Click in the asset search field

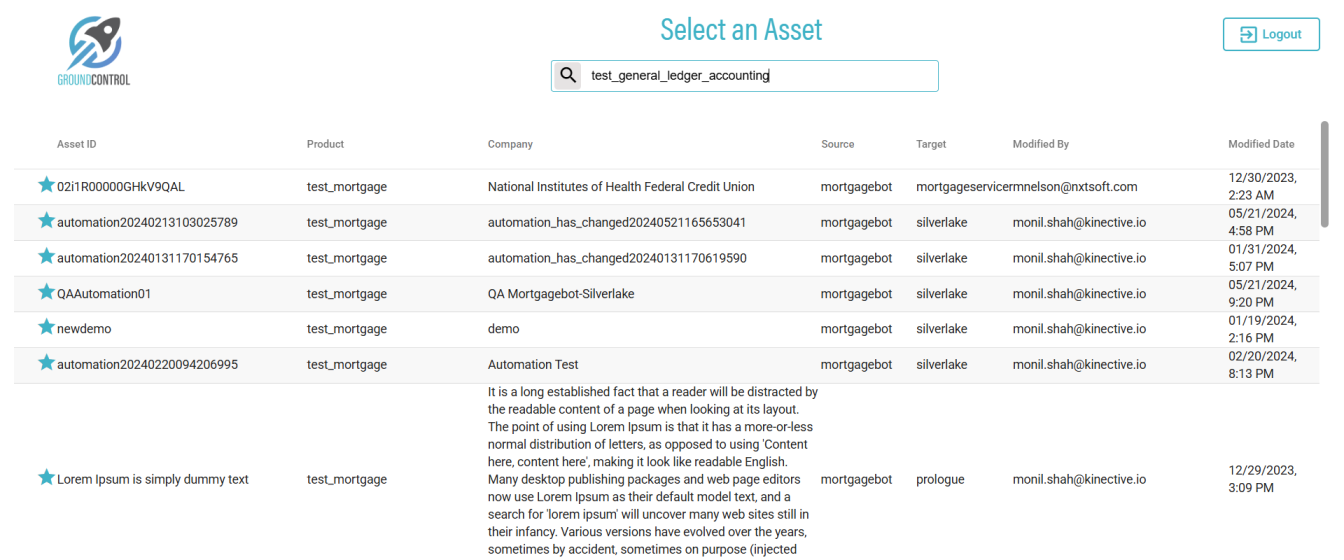pos(760,76)
